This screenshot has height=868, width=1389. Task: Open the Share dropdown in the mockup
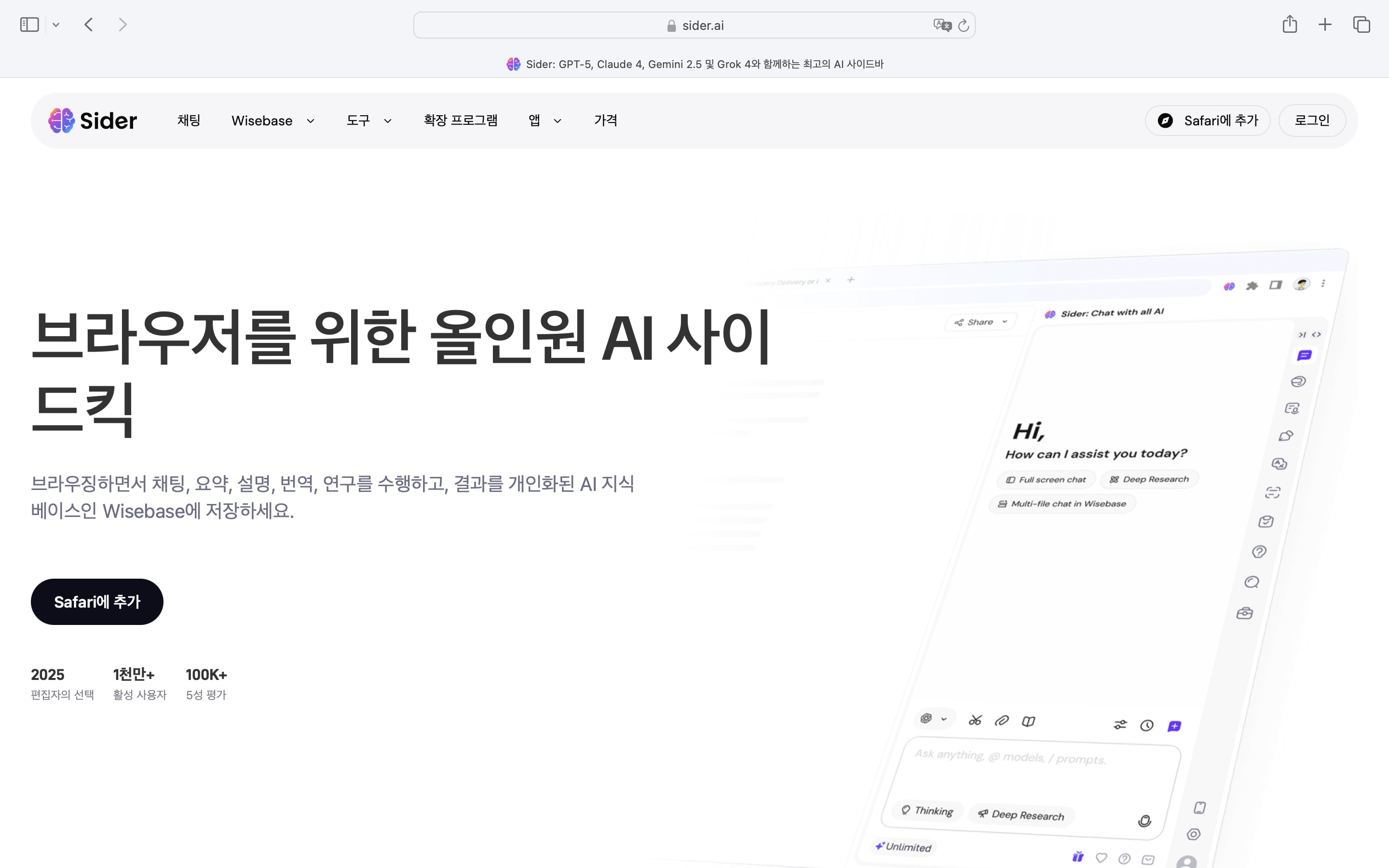point(980,322)
